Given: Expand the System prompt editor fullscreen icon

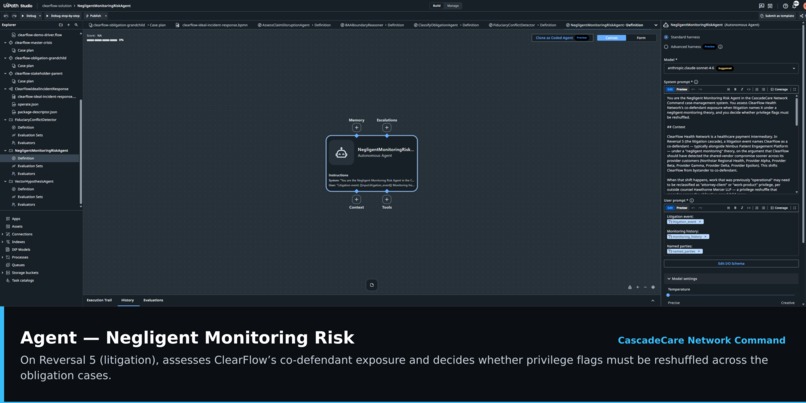Looking at the screenshot, I should (794, 89).
